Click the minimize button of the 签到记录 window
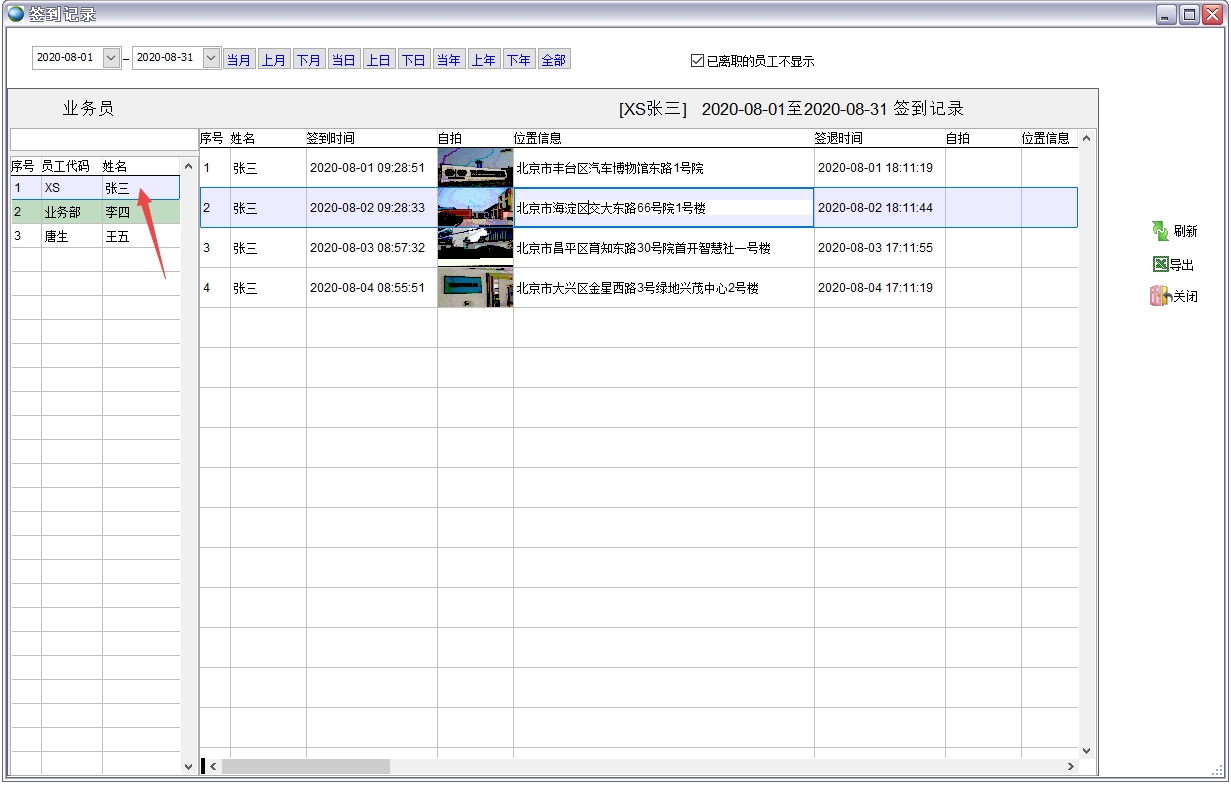The height and width of the screenshot is (785, 1231). [x=1164, y=14]
